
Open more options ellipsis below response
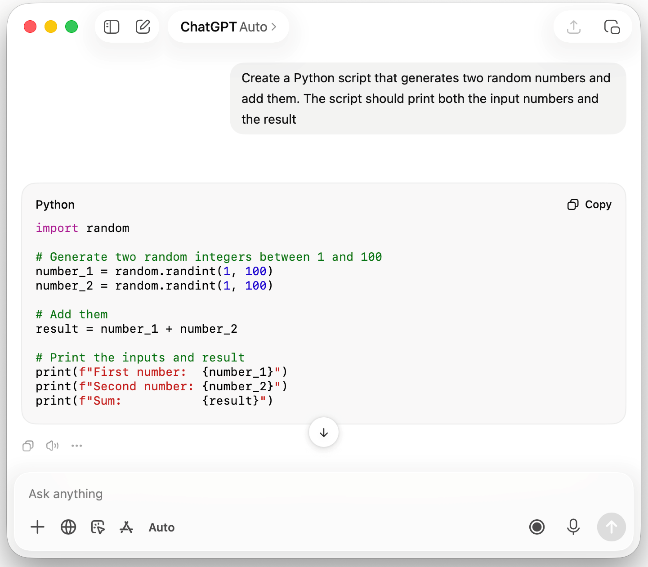pyautogui.click(x=77, y=446)
